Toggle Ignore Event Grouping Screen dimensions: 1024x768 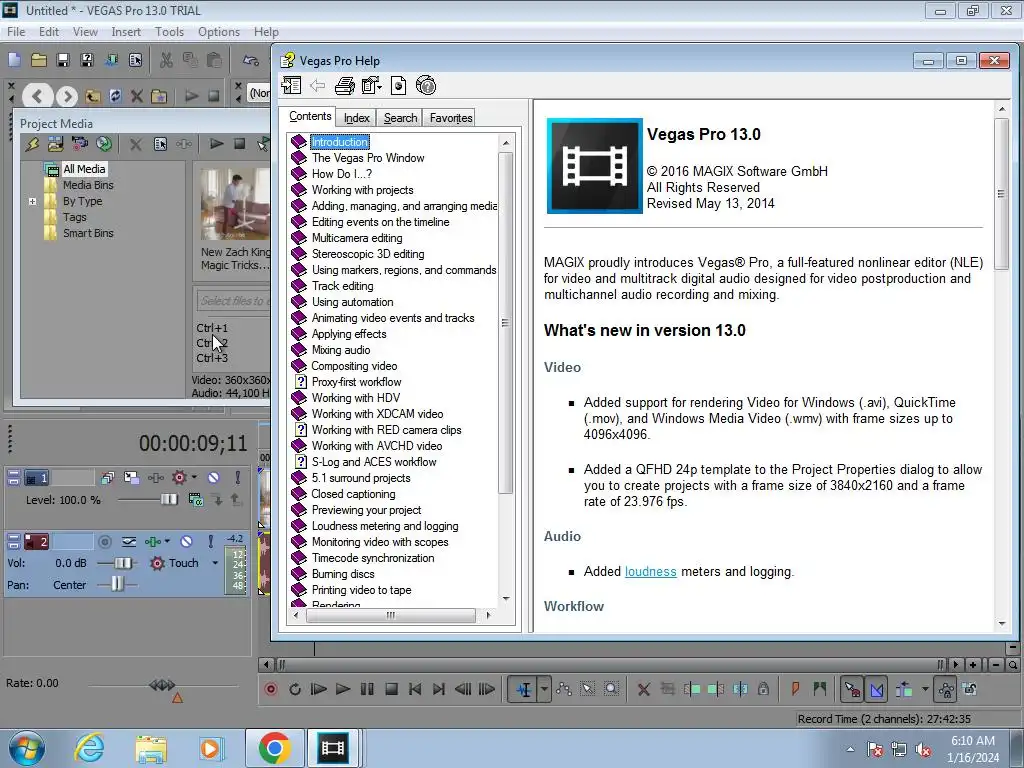970,689
